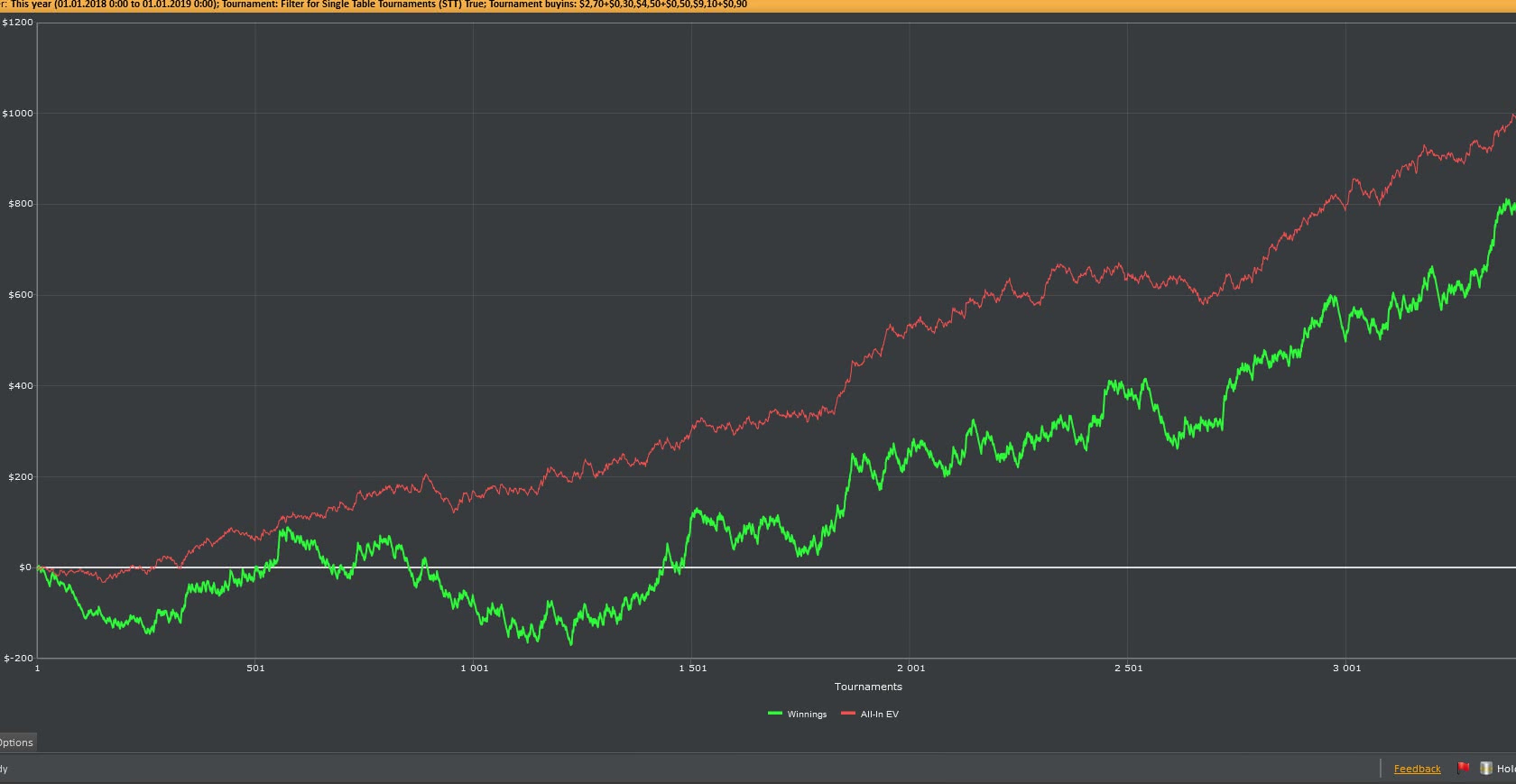Click the green Winnings legend marker
This screenshot has height=784, width=1516.
775,714
